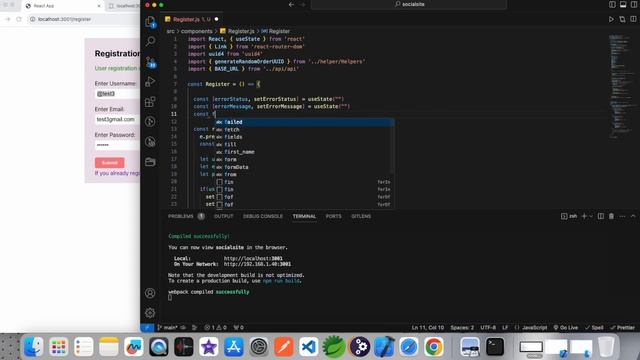This screenshot has width=640, height=360.
Task: Click the Go Forward arrow in title bar
Action: [302, 4]
